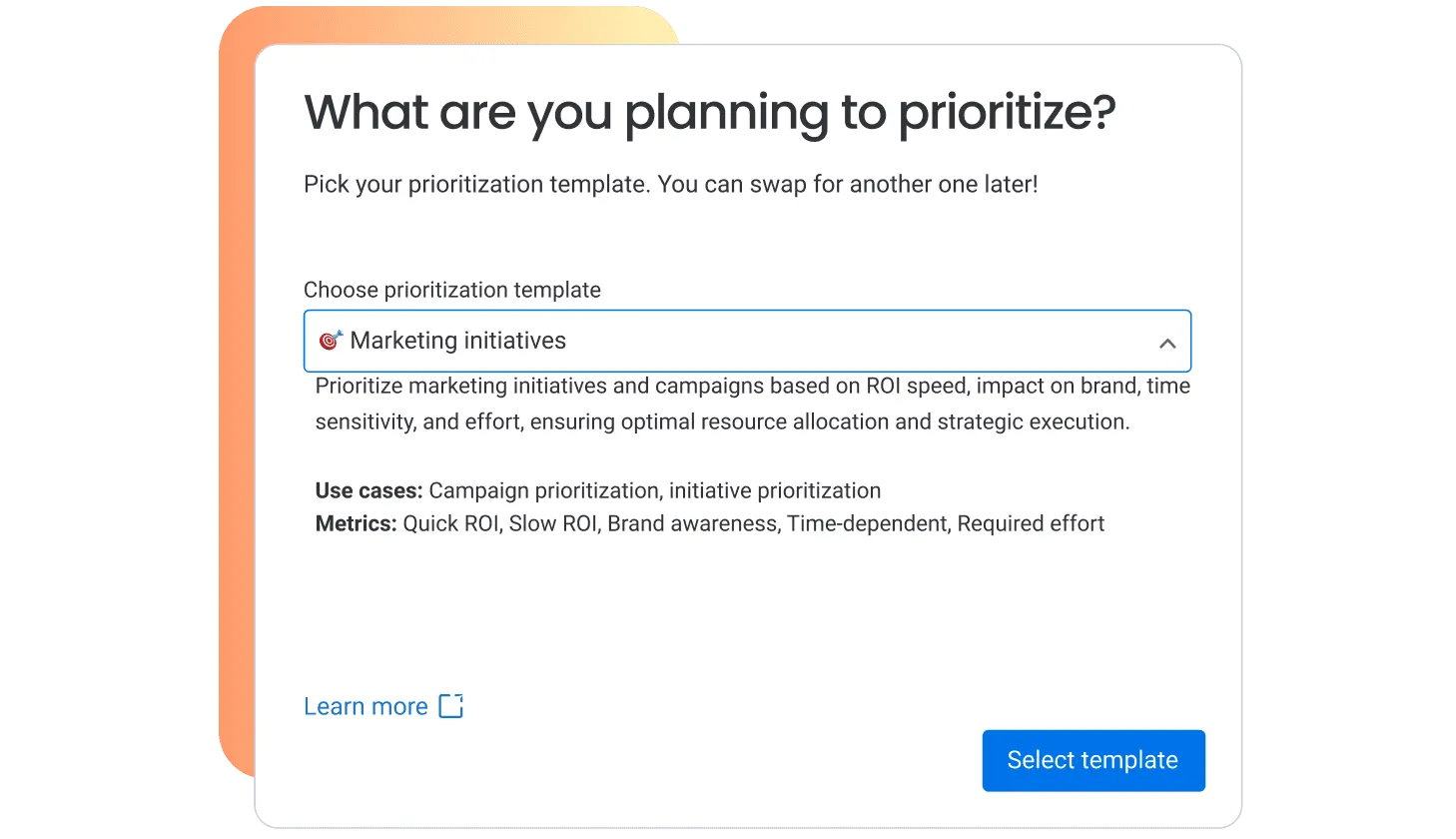This screenshot has width=1456, height=839.
Task: Click the Time-dependent metric text
Action: pos(867,523)
